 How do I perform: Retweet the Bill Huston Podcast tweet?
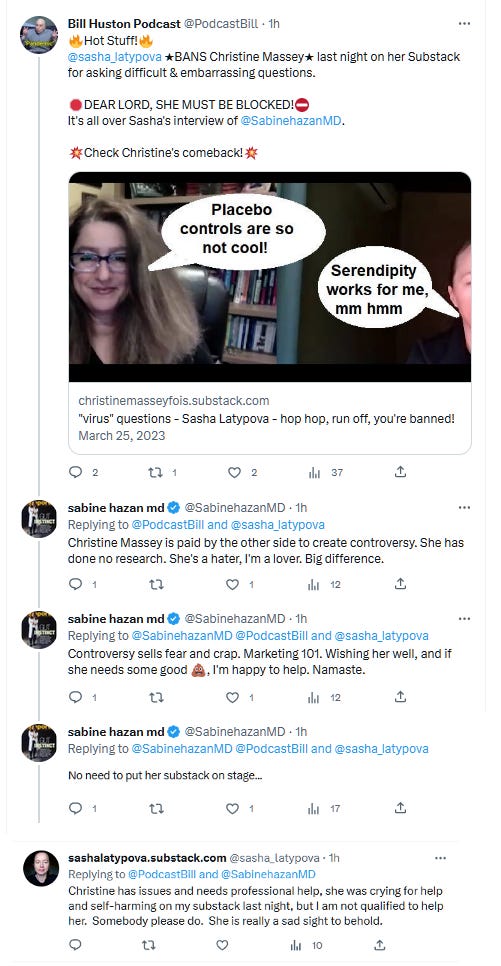coord(156,473)
